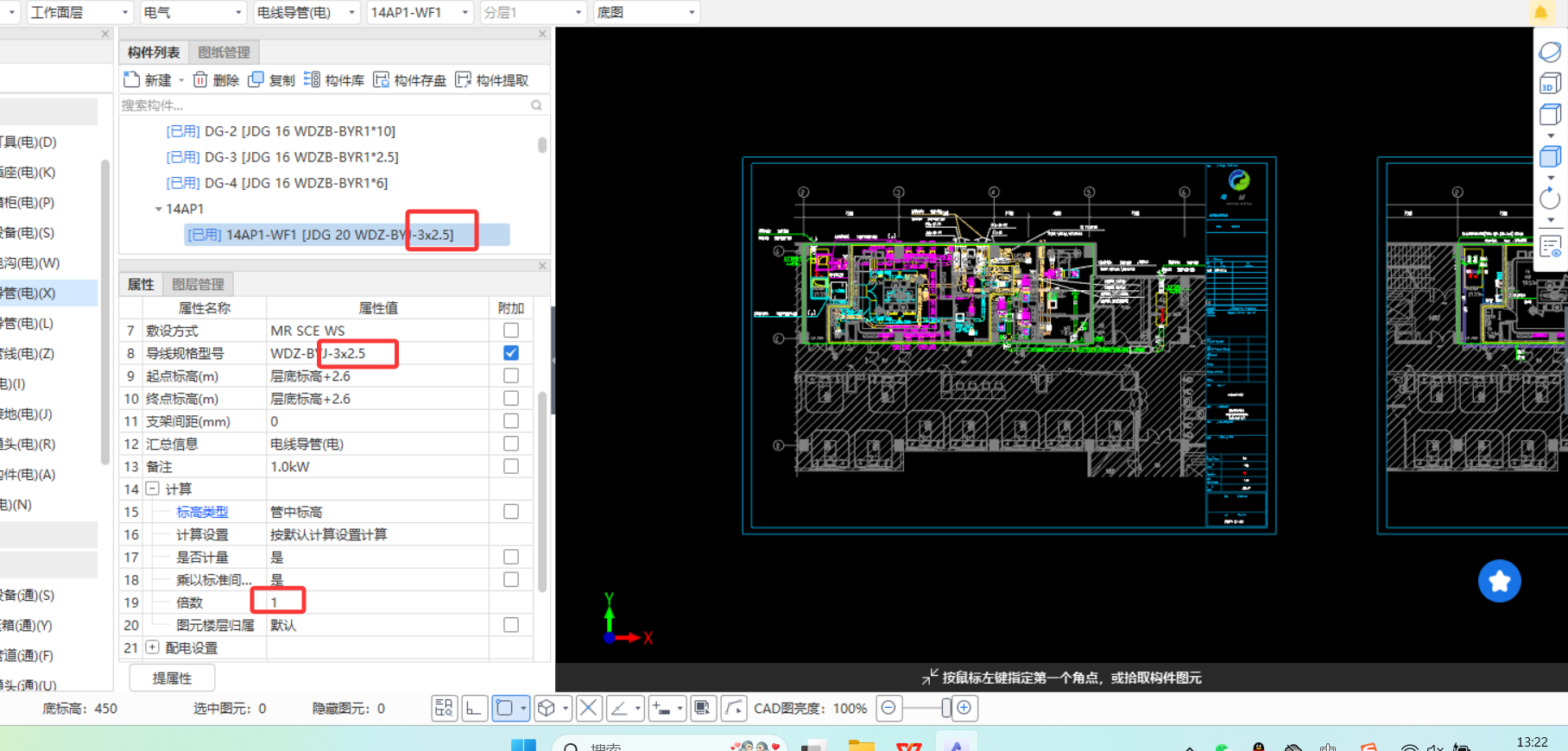This screenshot has width=1568, height=751.
Task: Click the 3D box snap icon
Action: [547, 708]
